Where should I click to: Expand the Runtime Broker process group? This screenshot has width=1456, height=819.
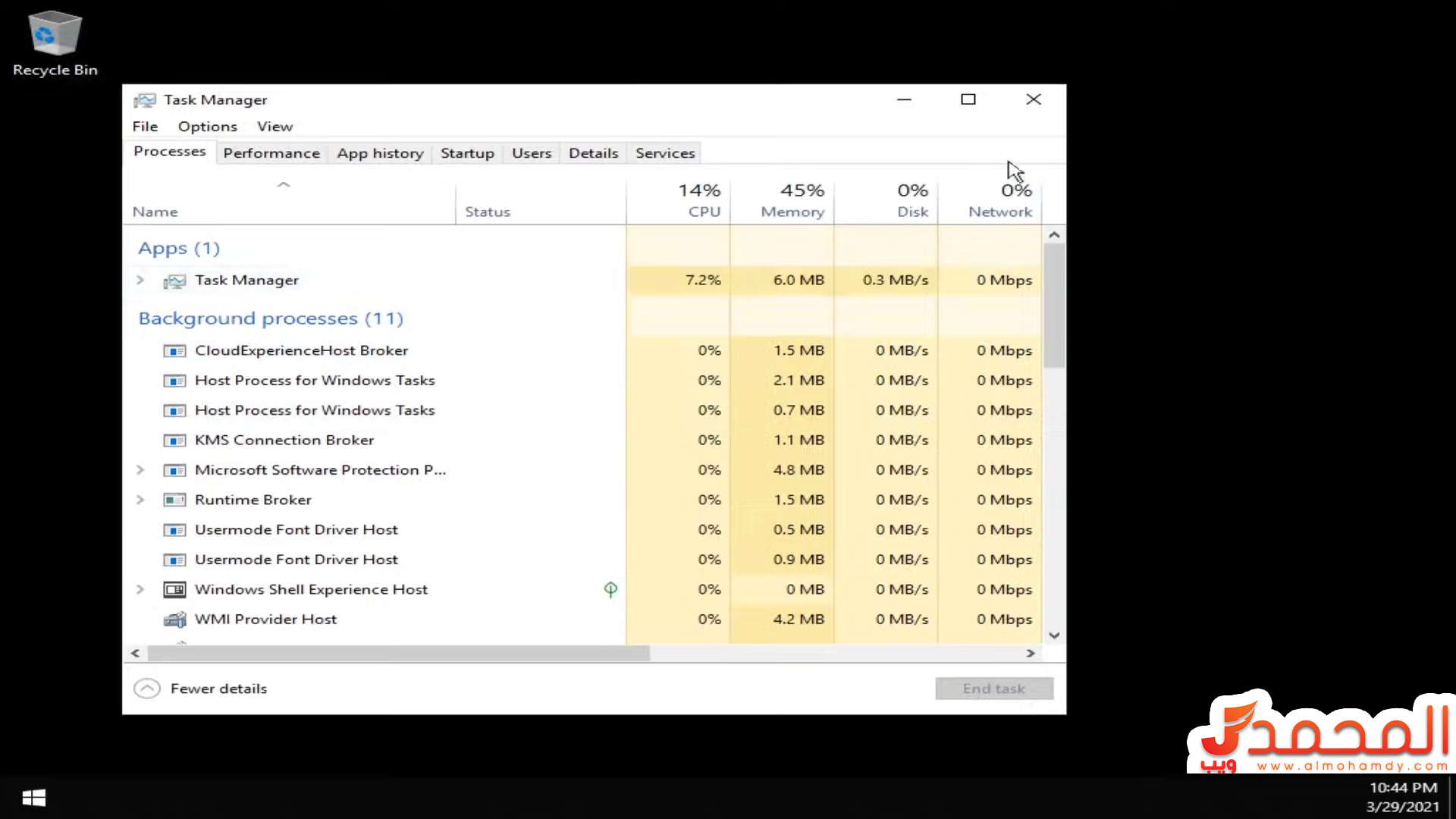pyautogui.click(x=140, y=500)
